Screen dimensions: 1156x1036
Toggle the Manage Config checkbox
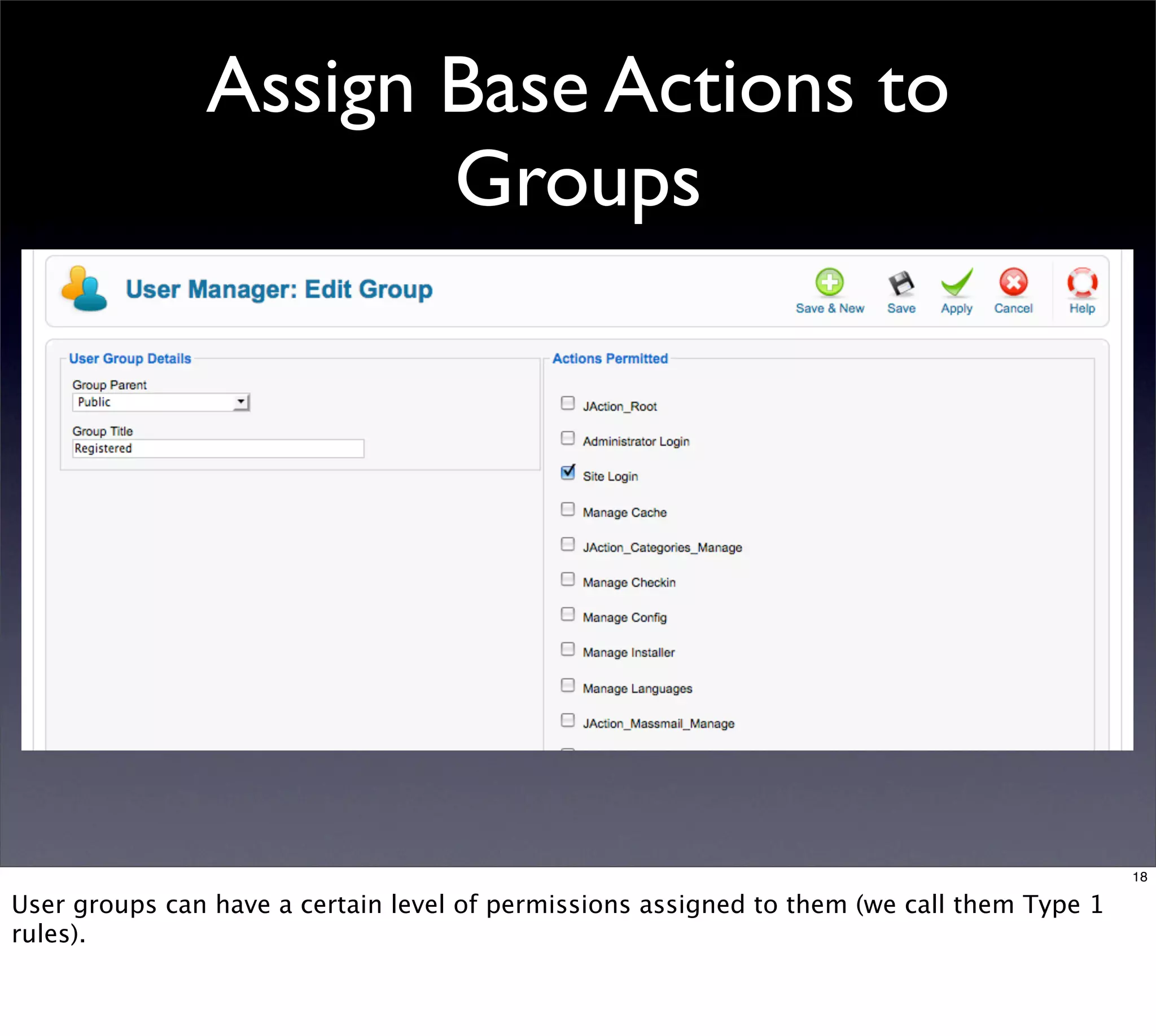[x=568, y=614]
